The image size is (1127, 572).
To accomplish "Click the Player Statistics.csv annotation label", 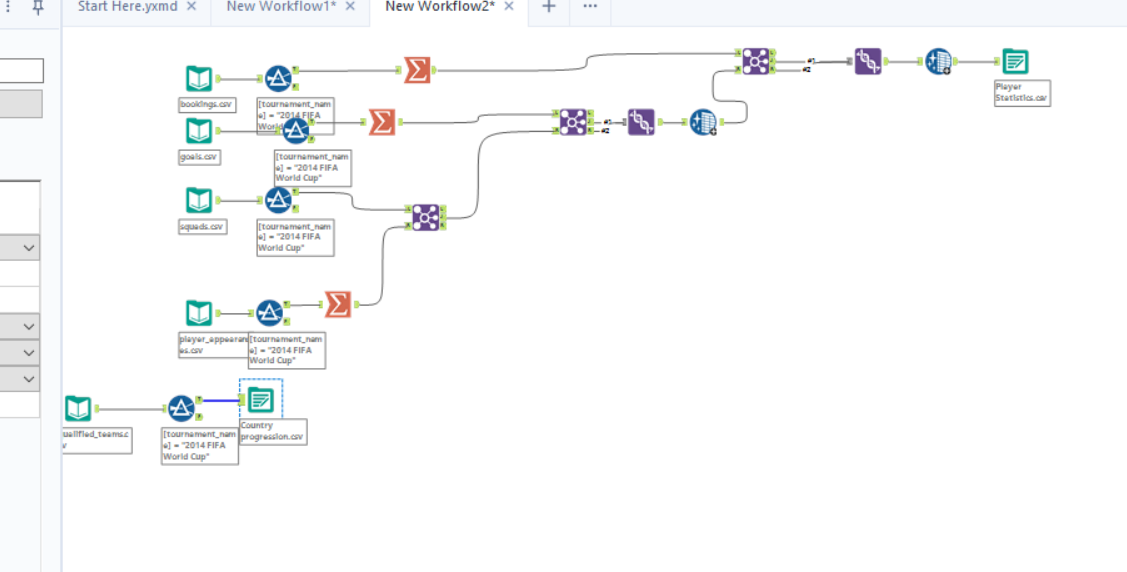I will point(1022,93).
